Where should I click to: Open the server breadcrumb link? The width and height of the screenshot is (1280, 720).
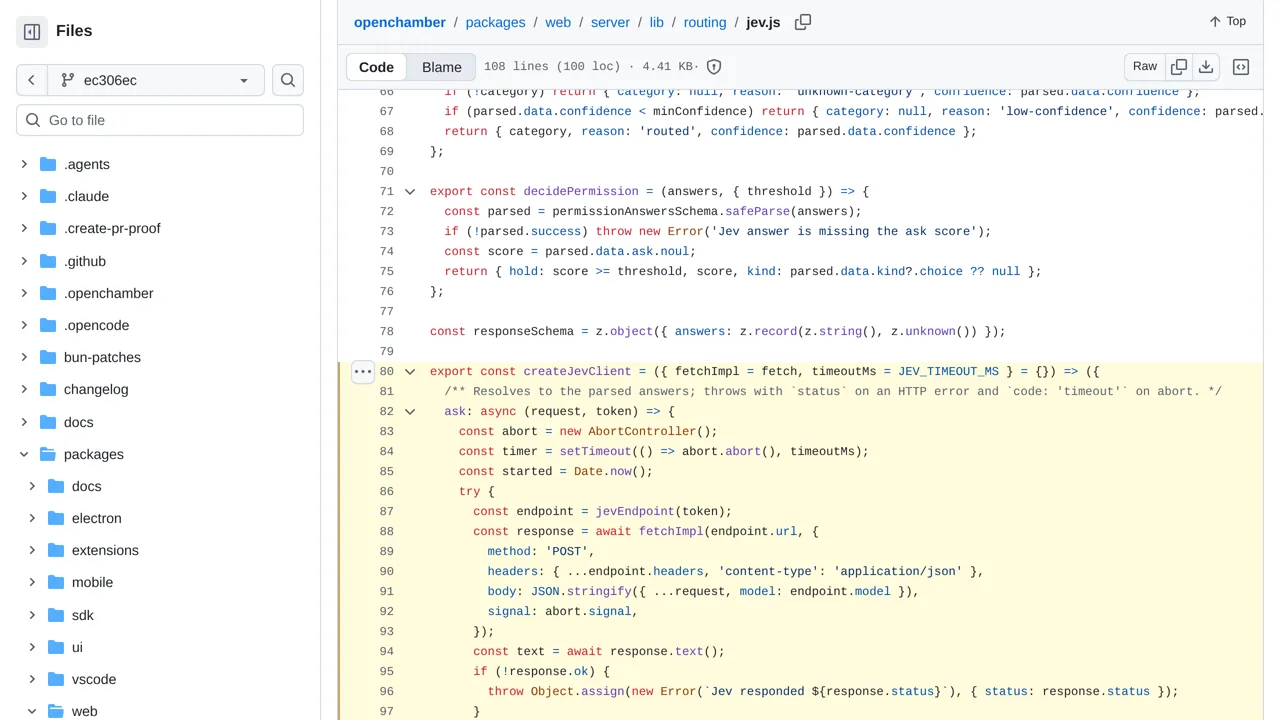[610, 22]
